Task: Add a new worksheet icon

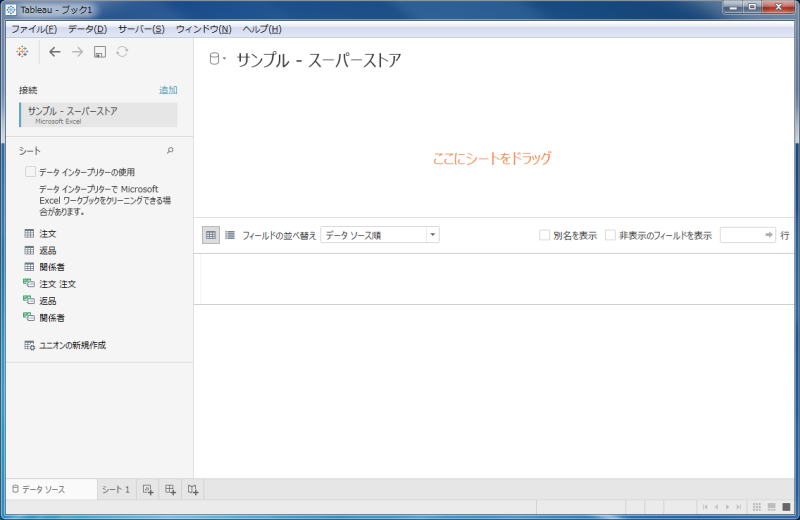Action: tap(148, 489)
